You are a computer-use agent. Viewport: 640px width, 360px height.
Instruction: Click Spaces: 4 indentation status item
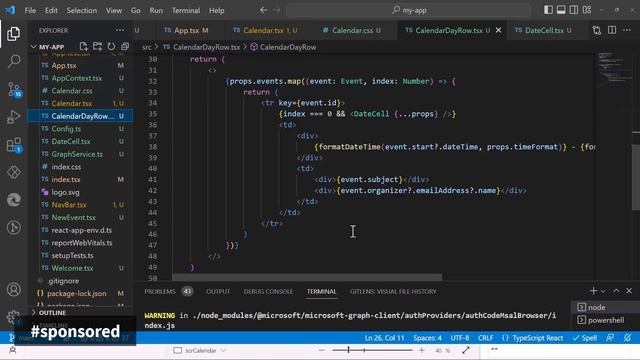[427, 338]
